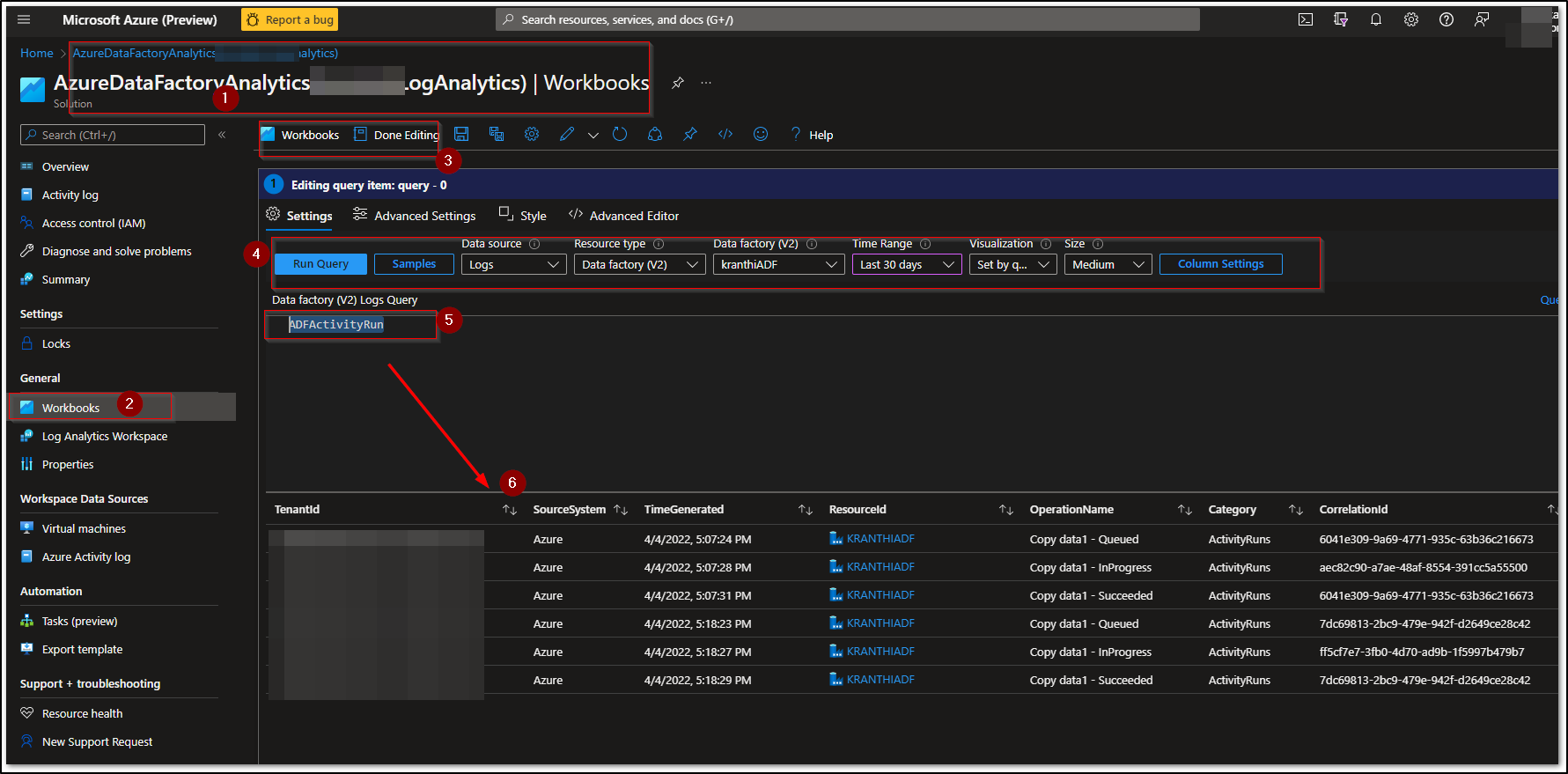Click the info icon beside Time Range
1568x774 pixels.
tap(925, 244)
